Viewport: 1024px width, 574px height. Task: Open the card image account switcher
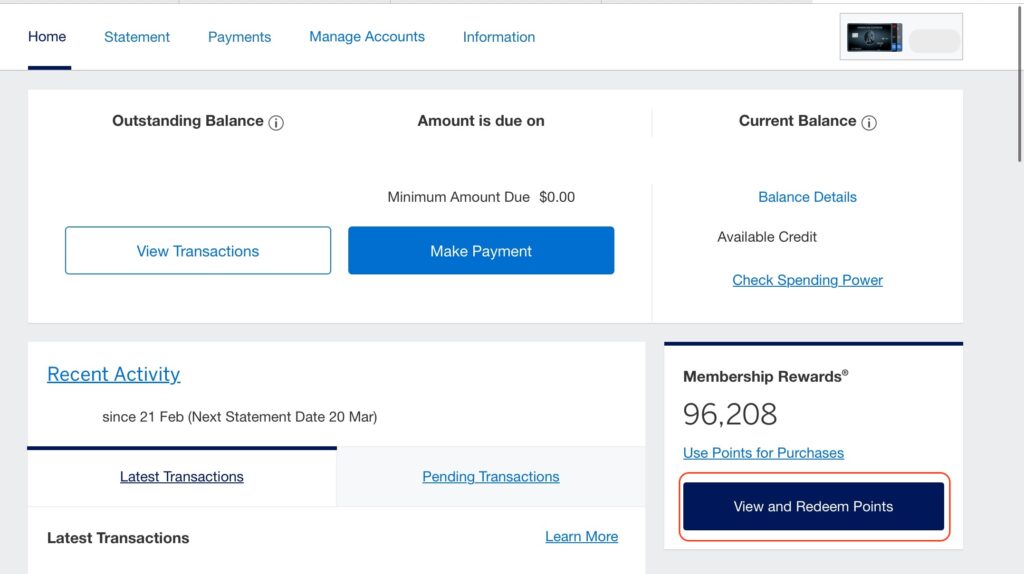click(x=874, y=38)
